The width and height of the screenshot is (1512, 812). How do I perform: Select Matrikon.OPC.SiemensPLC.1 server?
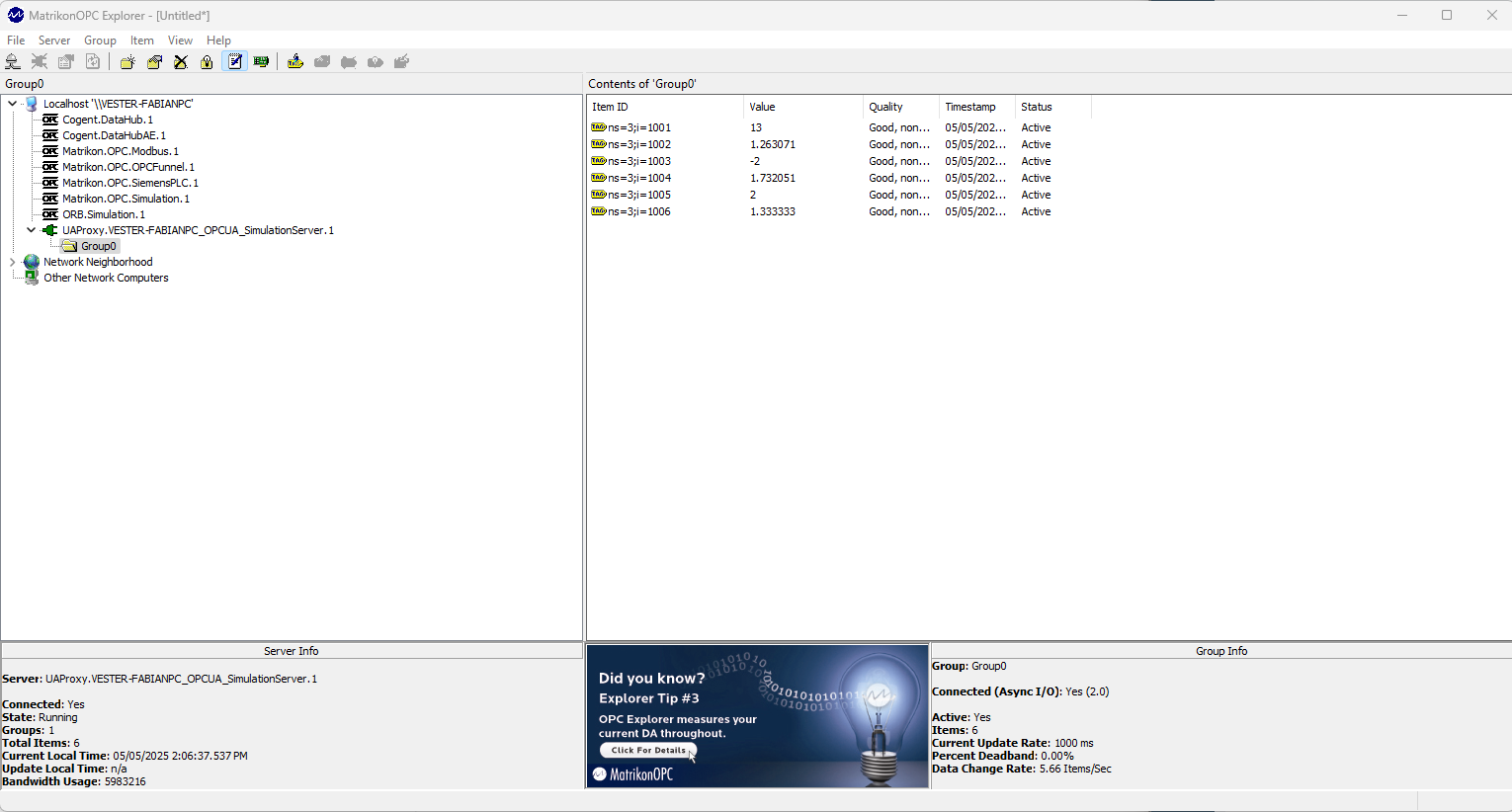[x=130, y=183]
